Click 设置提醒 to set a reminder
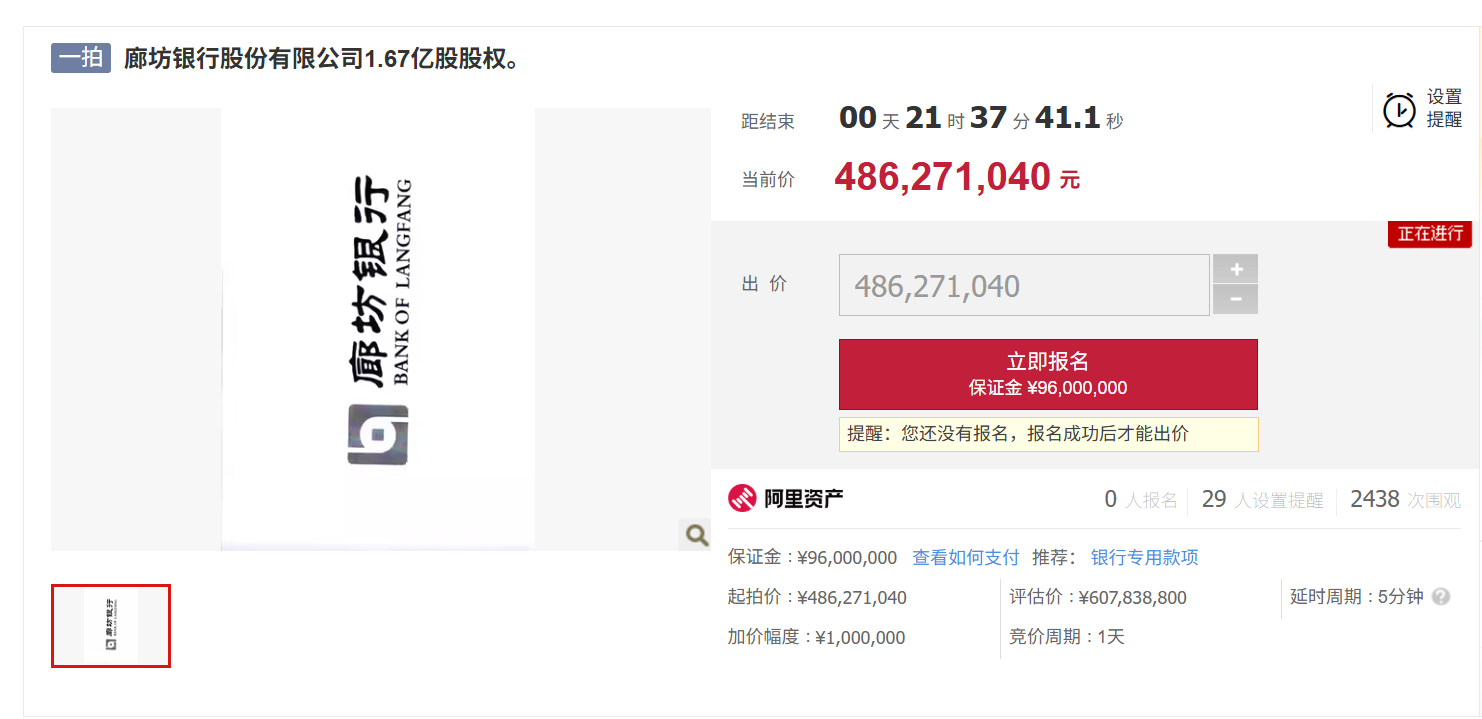Viewport: 1482px width, 719px height. [1443, 107]
